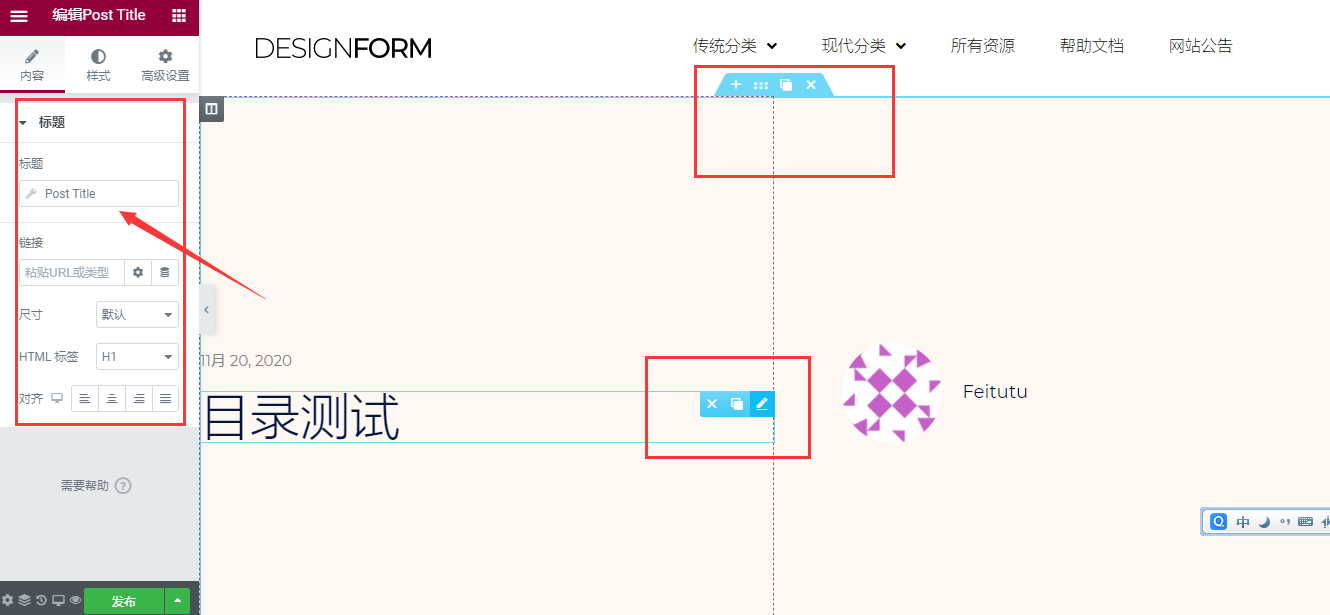Select center alignment
Viewport: 1330px width, 615px height.
pyautogui.click(x=112, y=398)
